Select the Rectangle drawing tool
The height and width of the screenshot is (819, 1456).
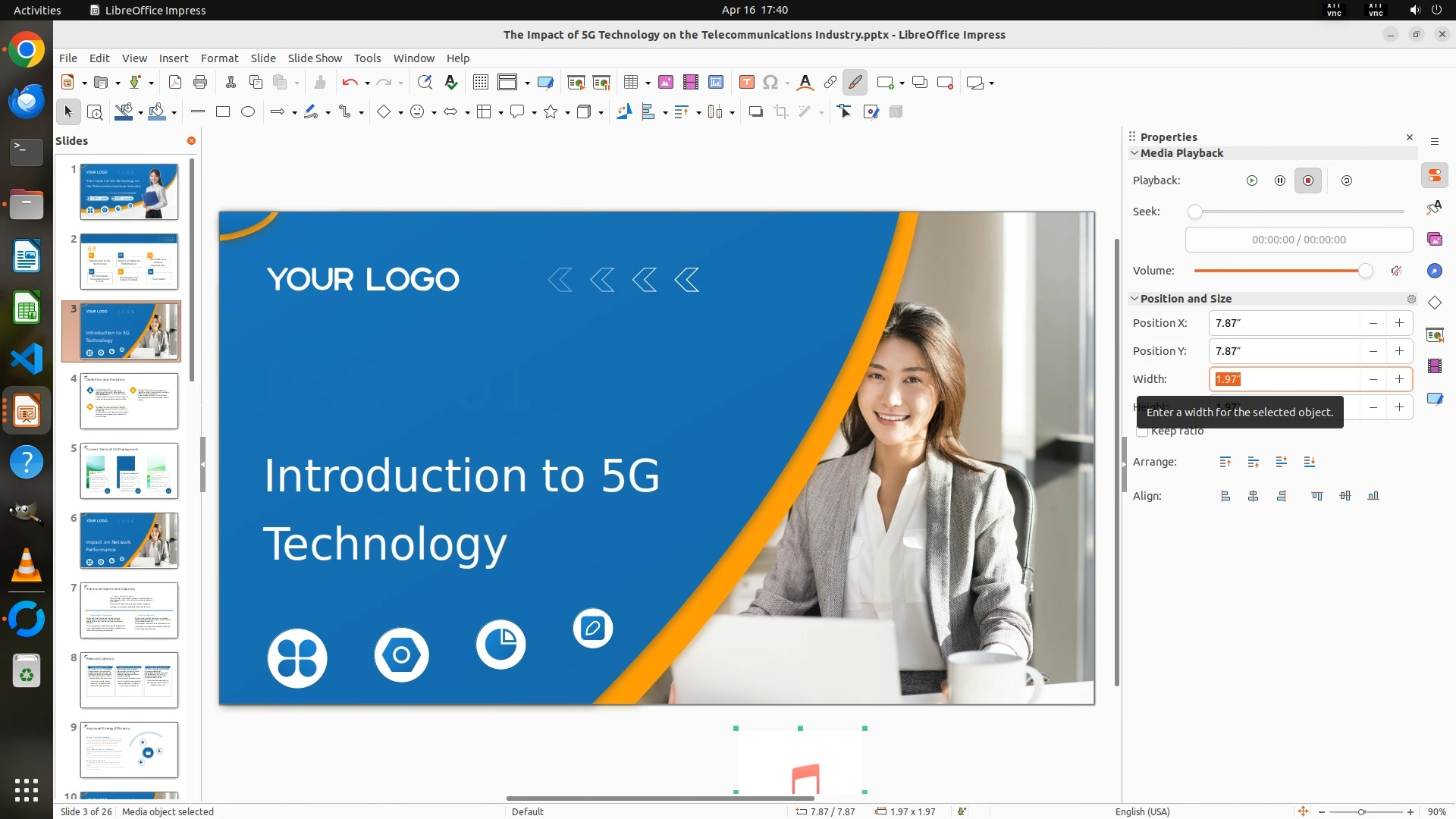coord(223,112)
